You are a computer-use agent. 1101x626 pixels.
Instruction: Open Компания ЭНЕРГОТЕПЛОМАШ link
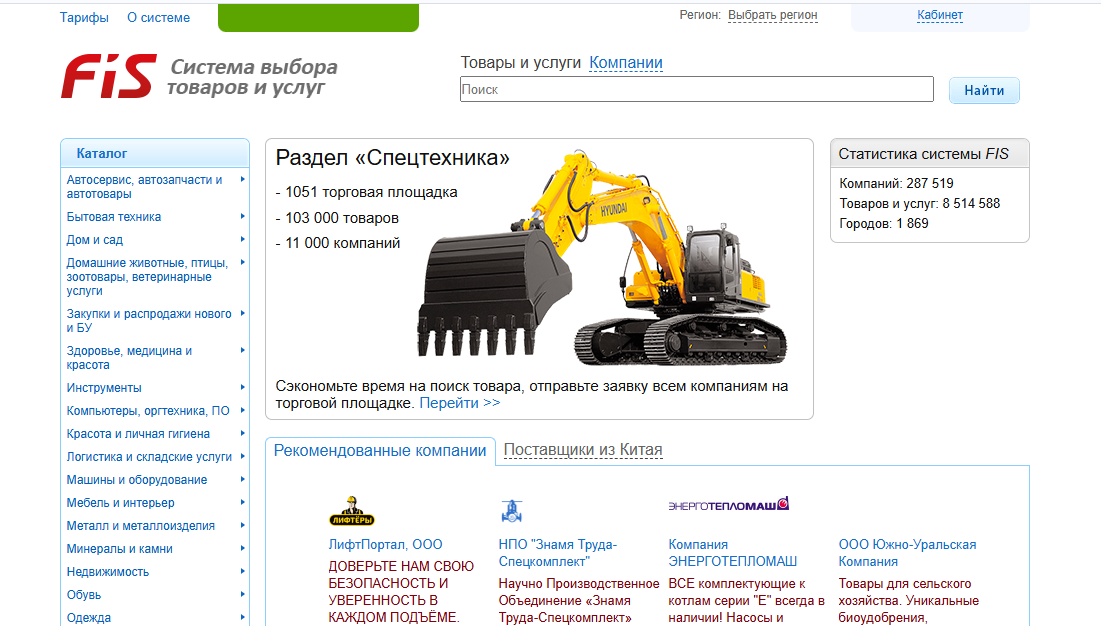pyautogui.click(x=732, y=553)
